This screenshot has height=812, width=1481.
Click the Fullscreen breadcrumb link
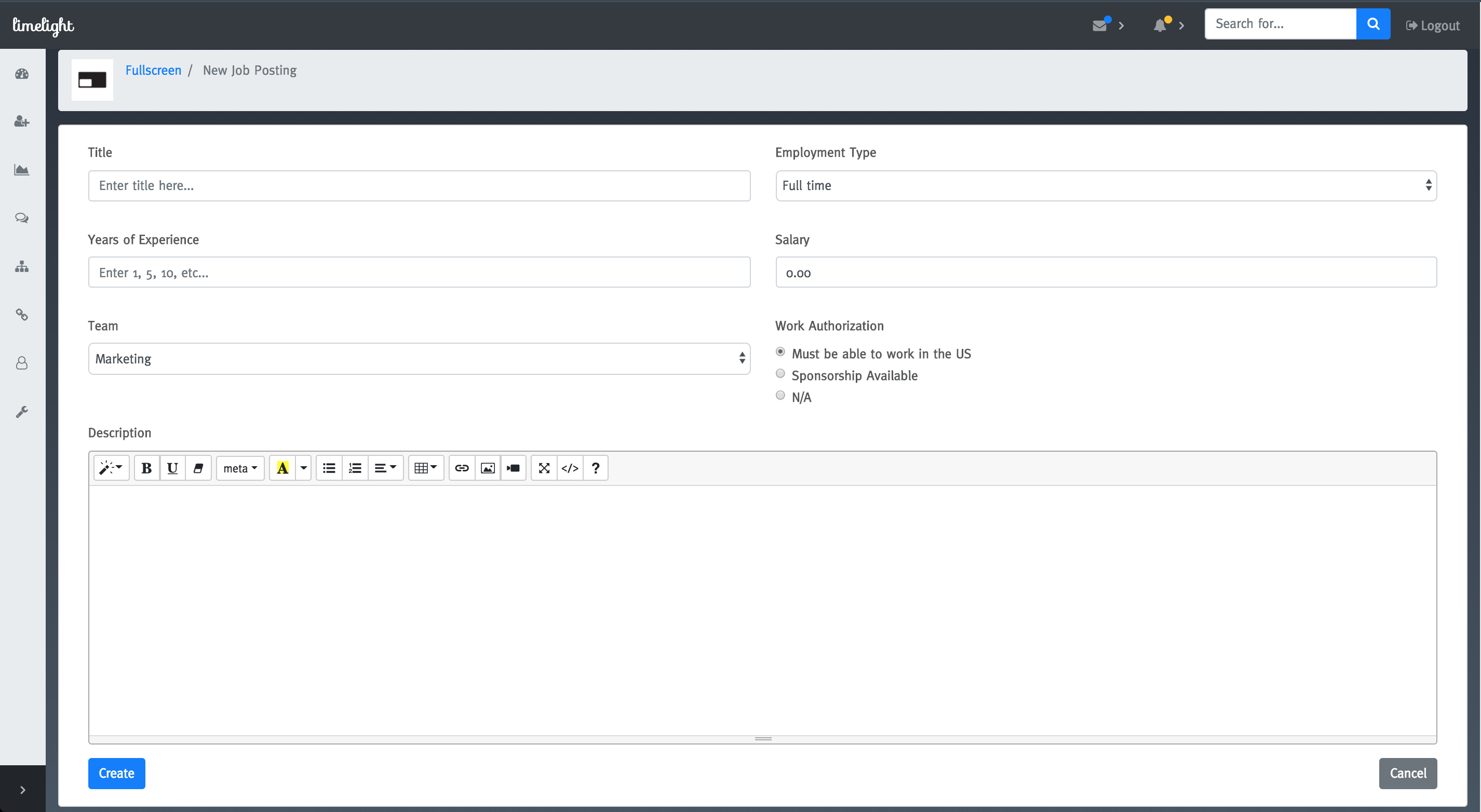(x=153, y=70)
